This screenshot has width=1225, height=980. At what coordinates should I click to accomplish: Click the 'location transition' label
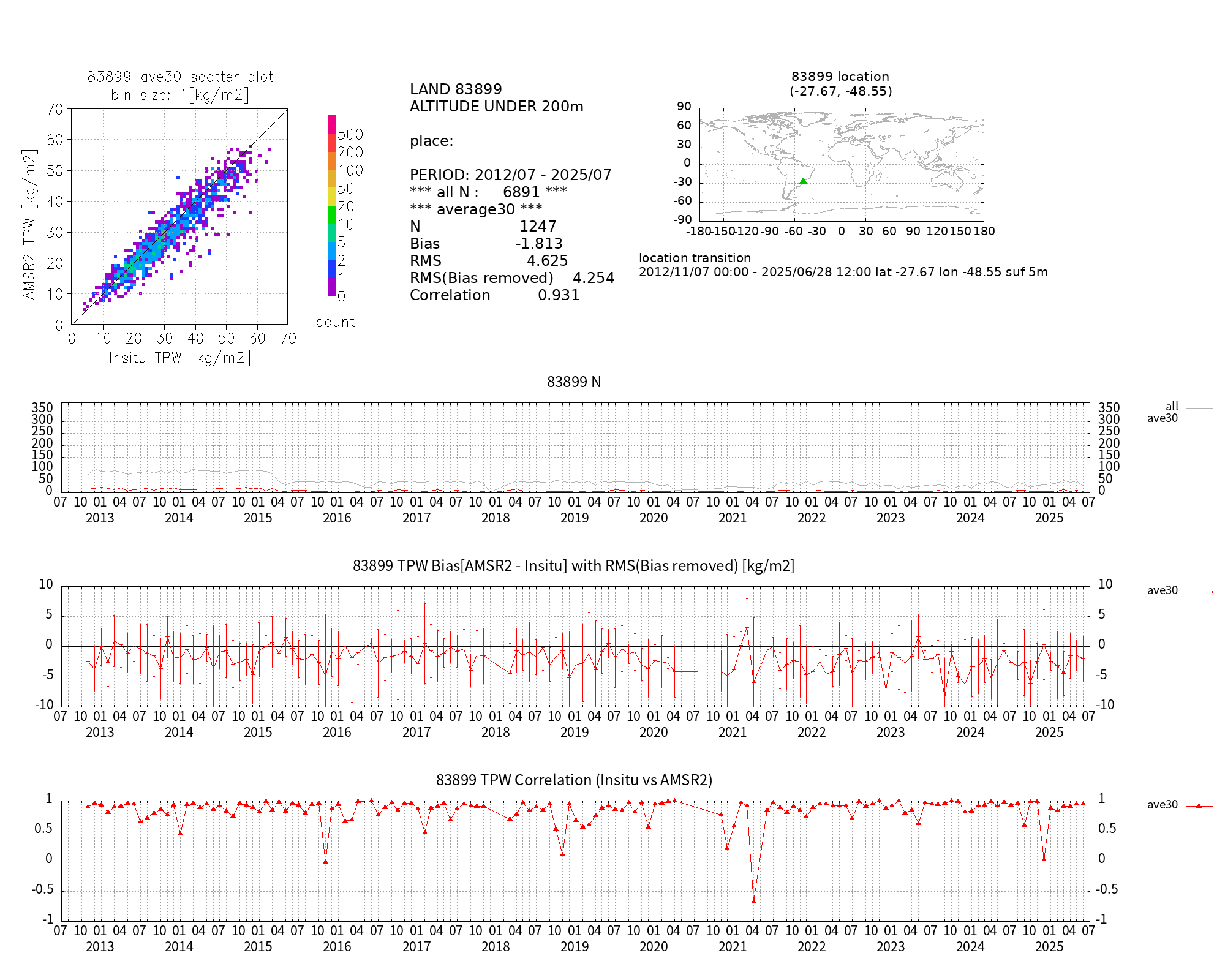695,258
